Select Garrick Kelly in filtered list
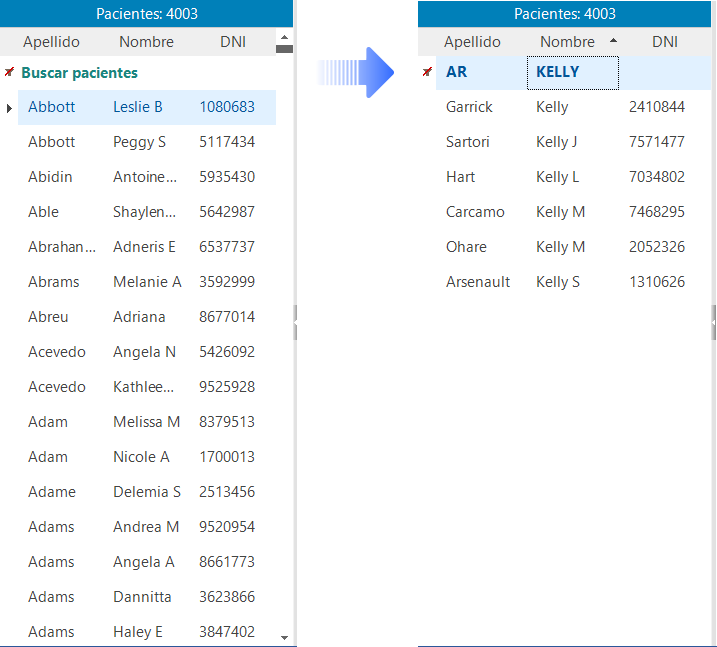 pos(573,107)
